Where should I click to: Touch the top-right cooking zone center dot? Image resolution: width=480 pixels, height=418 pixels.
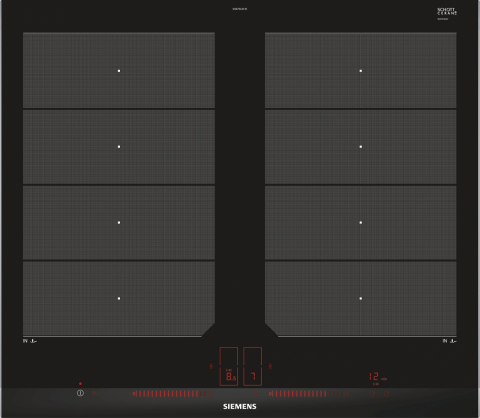click(x=361, y=71)
